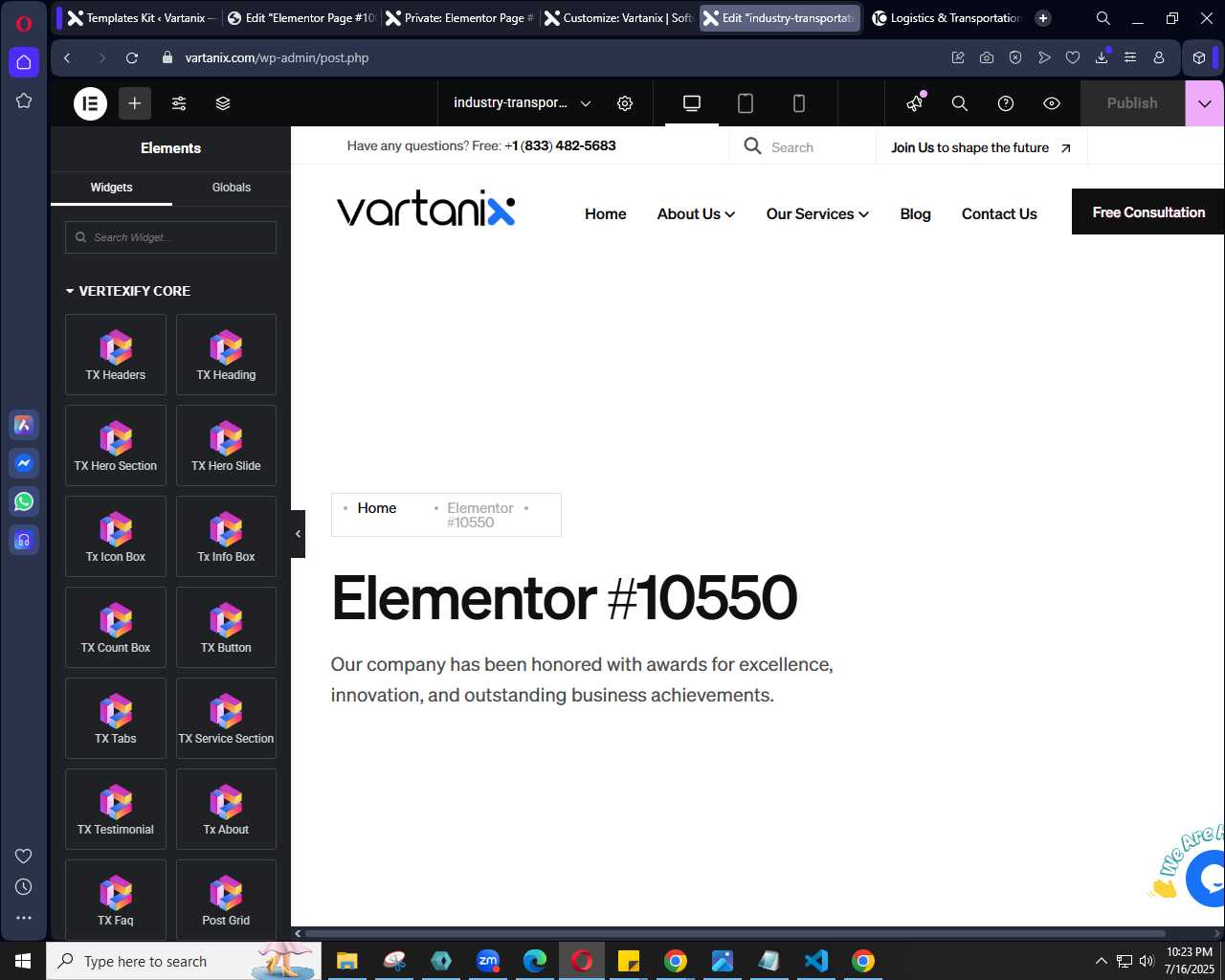This screenshot has width=1225, height=980.
Task: Open a new browser tab
Action: [x=1043, y=18]
